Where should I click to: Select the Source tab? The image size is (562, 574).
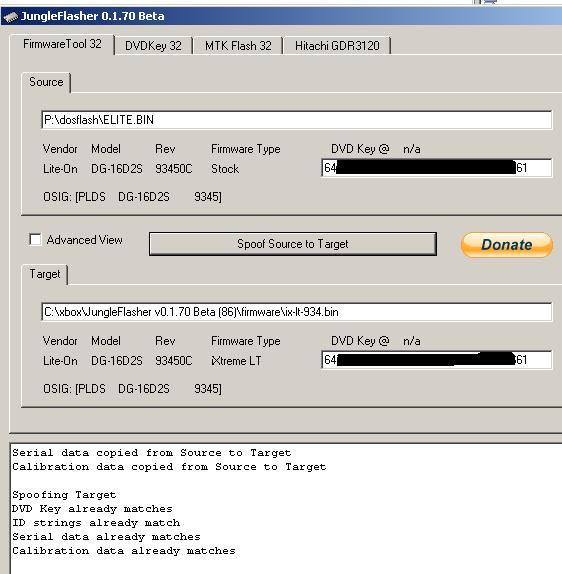pyautogui.click(x=46, y=82)
